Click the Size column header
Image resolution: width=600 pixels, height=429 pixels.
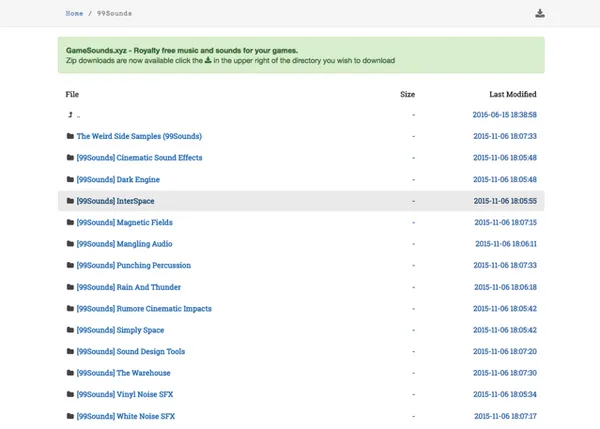point(407,94)
